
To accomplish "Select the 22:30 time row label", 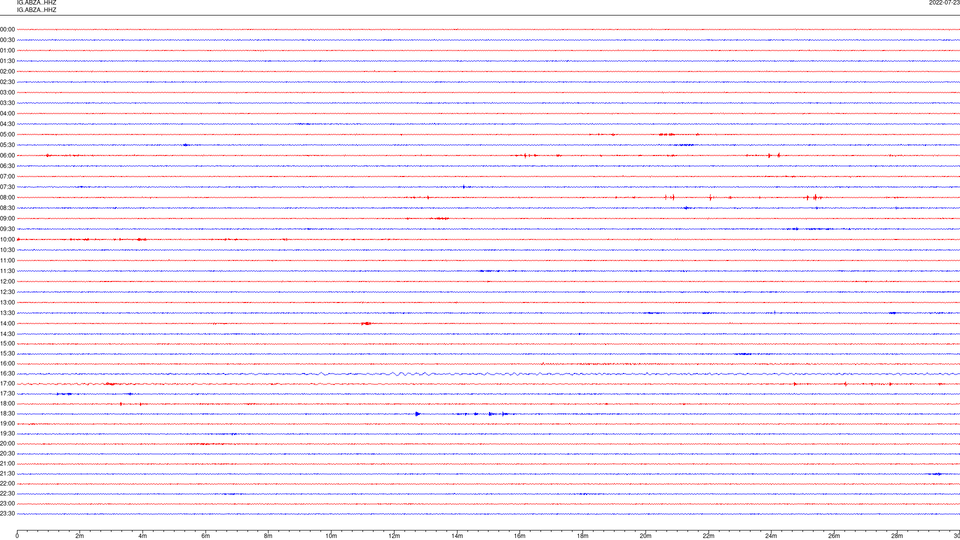I will point(7,494).
